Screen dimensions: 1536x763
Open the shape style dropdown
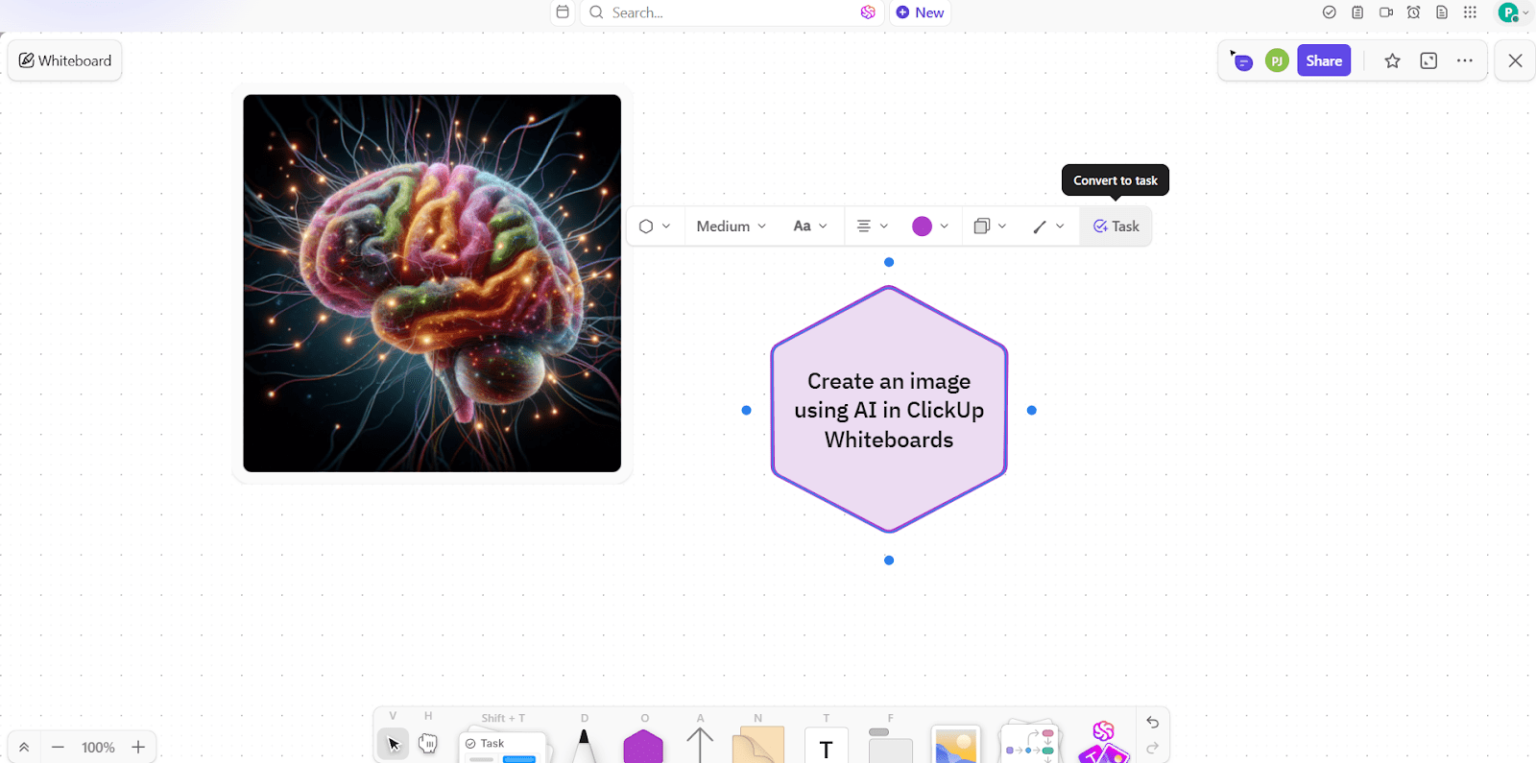tap(654, 226)
